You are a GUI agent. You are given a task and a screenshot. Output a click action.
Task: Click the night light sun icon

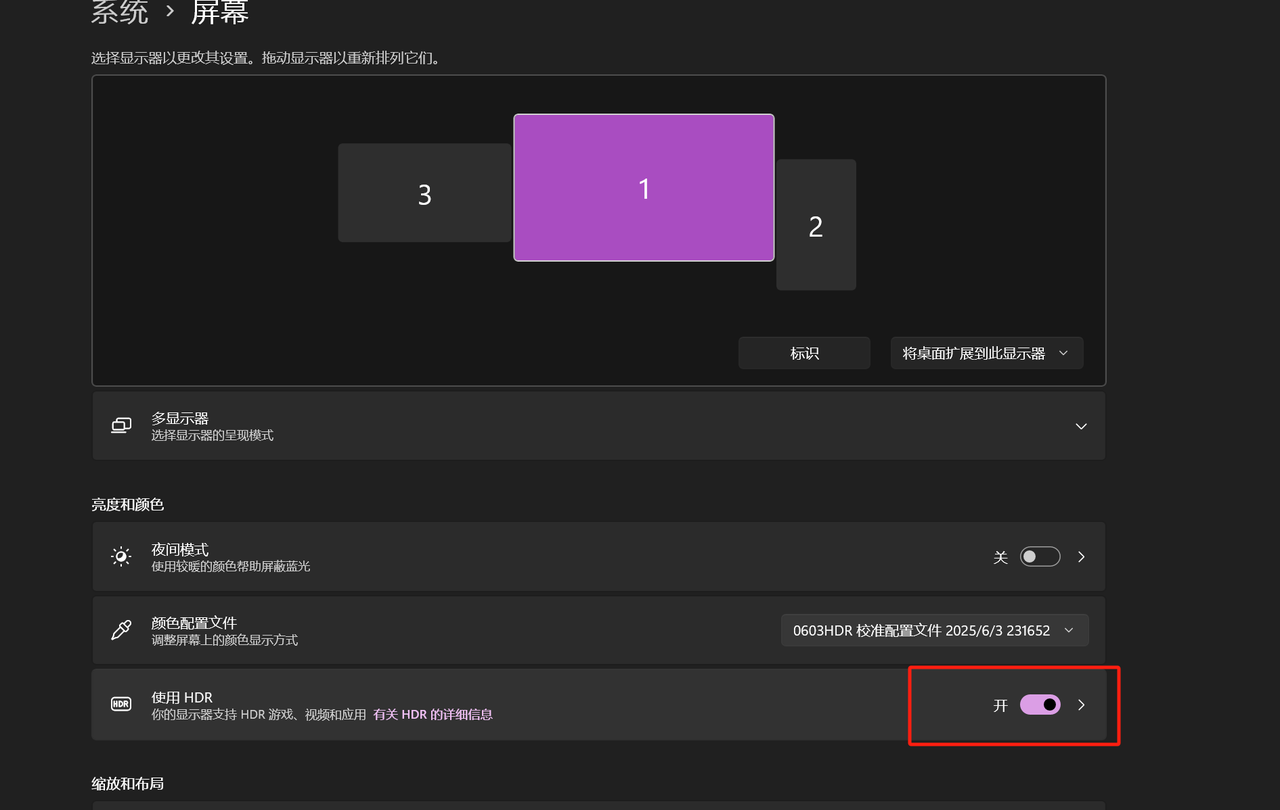(120, 556)
